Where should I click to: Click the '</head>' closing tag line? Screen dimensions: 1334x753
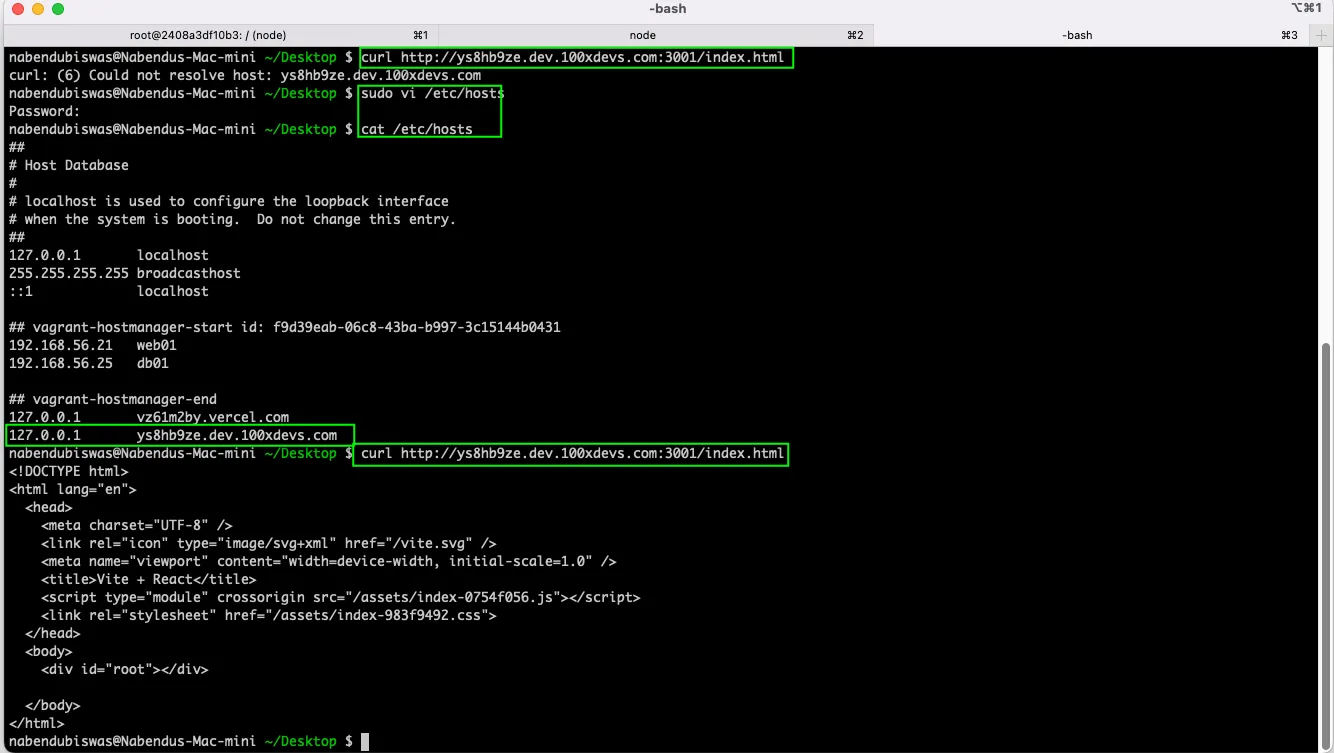(x=52, y=633)
